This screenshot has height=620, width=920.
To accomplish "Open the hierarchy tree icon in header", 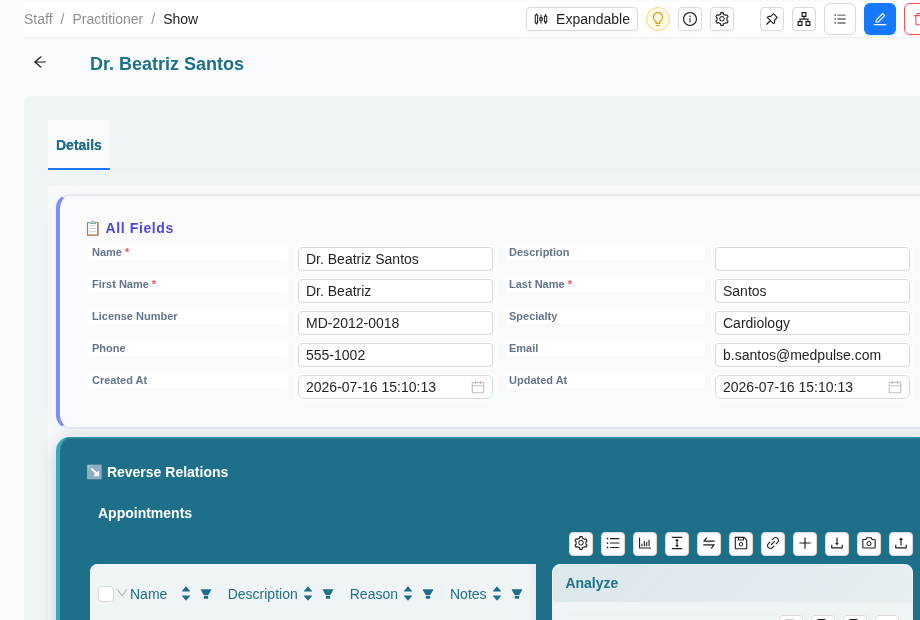I will coord(804,19).
